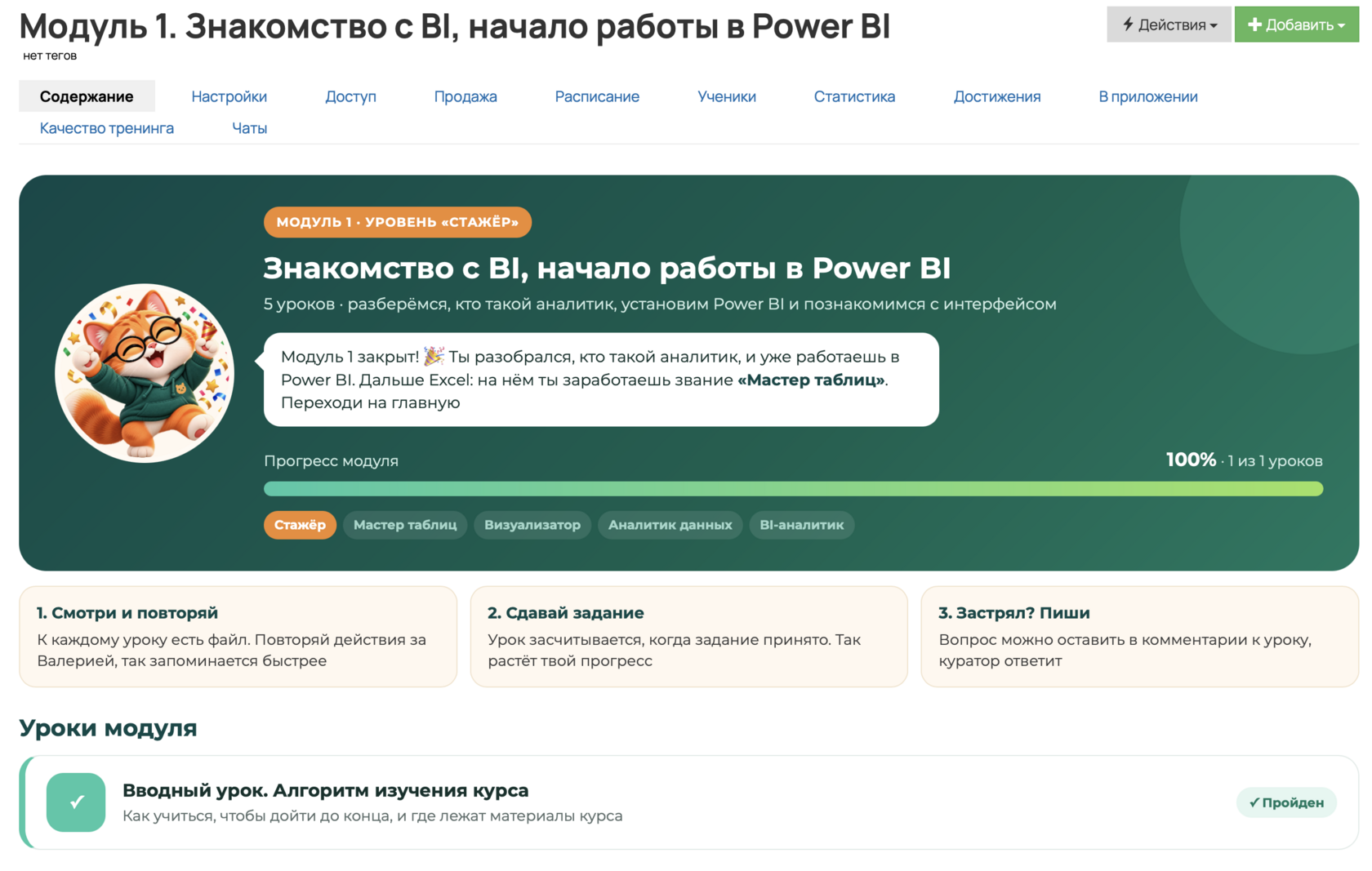Viewport: 1372px width, 871px height.
Task: Select the Стажёр level pill
Action: tap(300, 525)
